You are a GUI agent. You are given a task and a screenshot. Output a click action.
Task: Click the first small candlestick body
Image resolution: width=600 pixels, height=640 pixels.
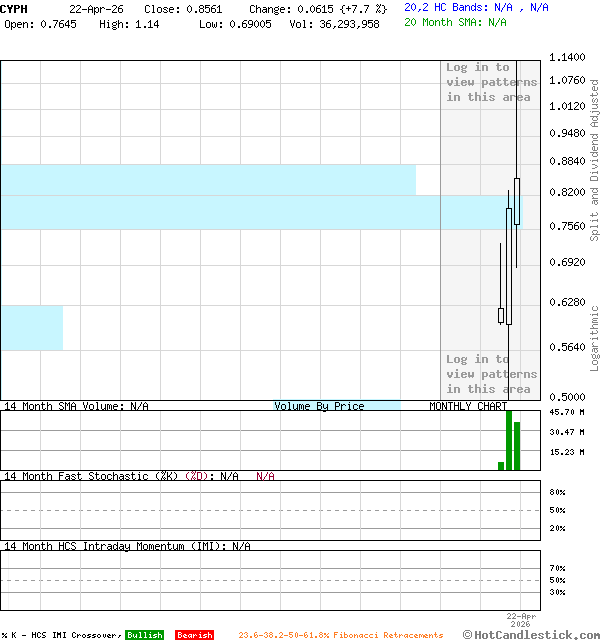(x=501, y=316)
